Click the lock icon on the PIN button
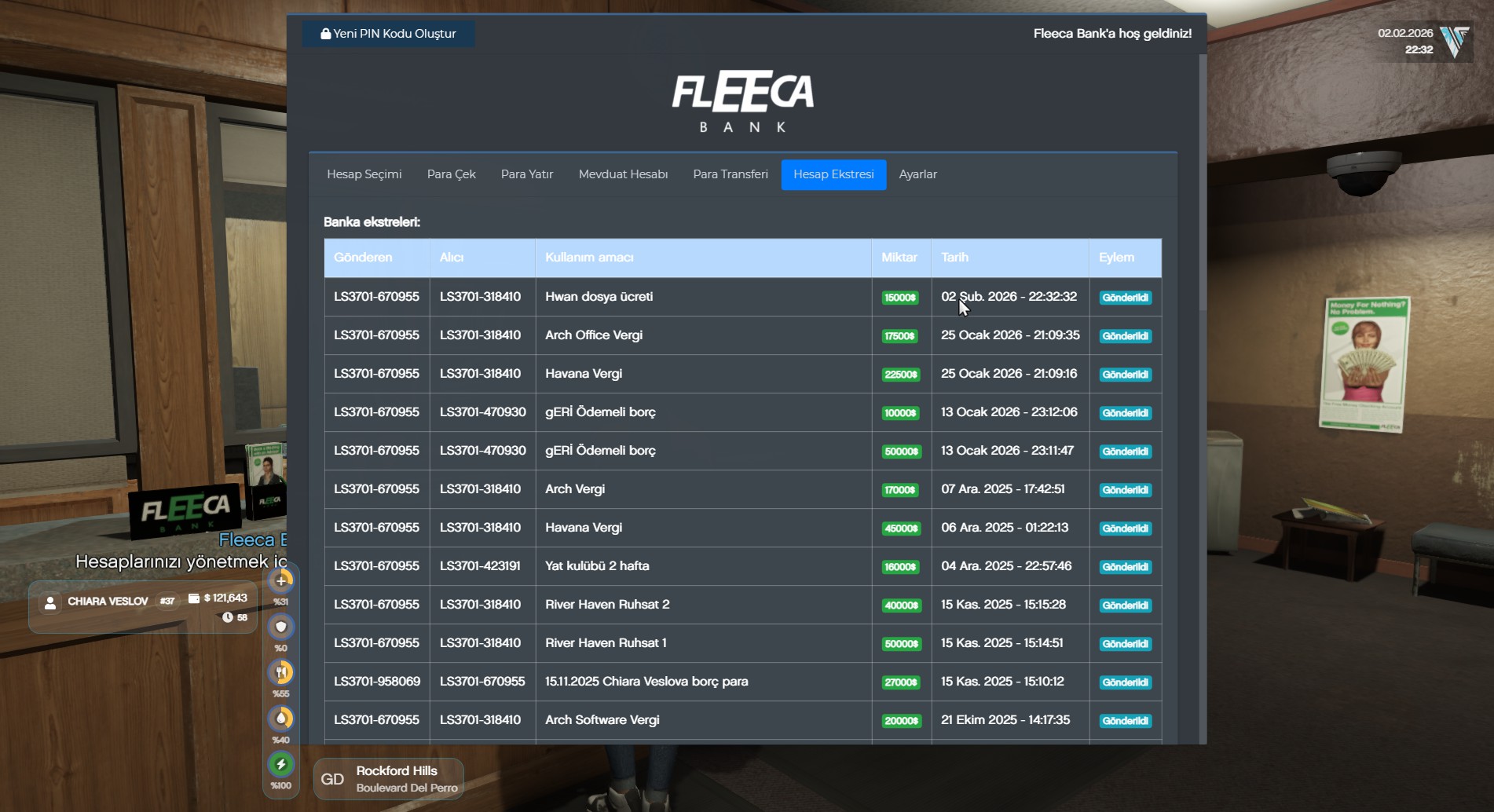Viewport: 1494px width, 812px height. pos(325,34)
